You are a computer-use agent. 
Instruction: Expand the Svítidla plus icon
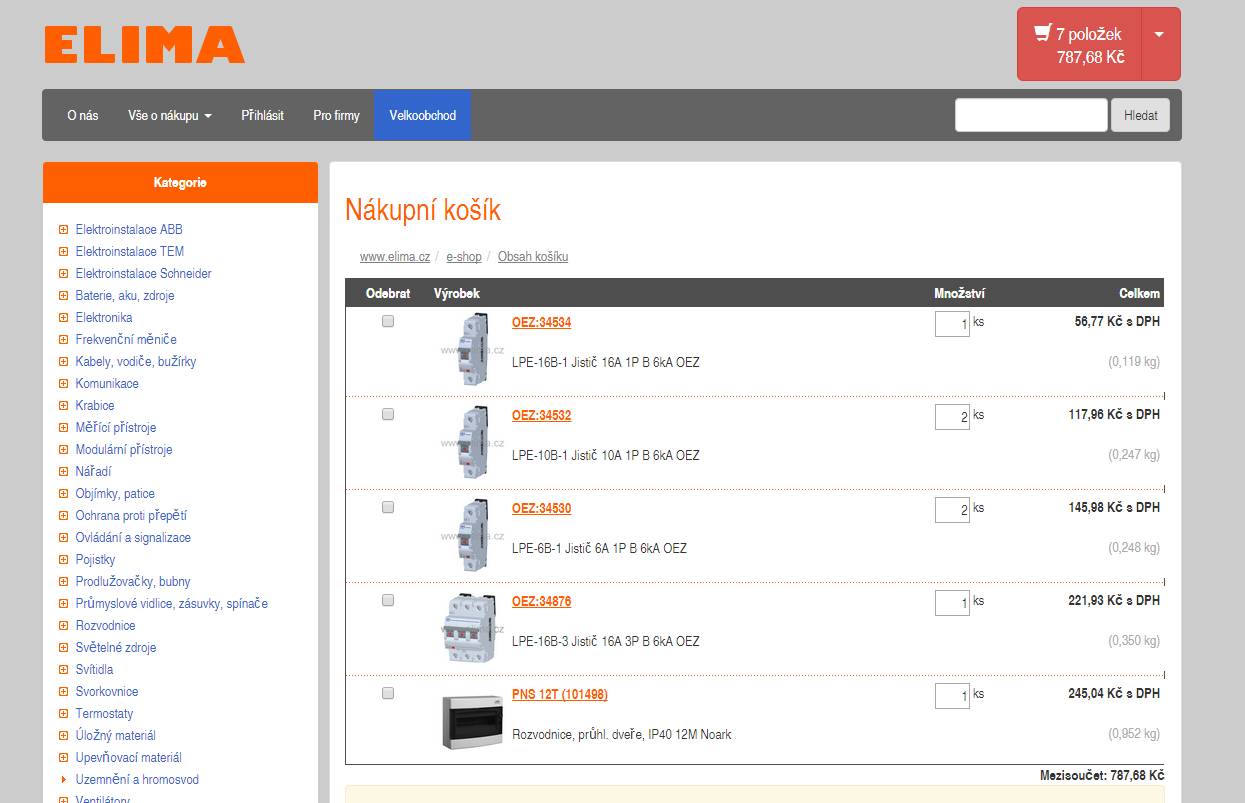[64, 669]
